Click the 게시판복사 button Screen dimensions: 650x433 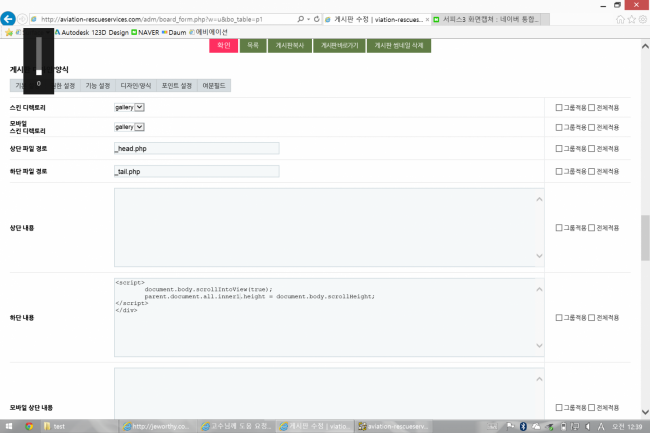(x=290, y=46)
